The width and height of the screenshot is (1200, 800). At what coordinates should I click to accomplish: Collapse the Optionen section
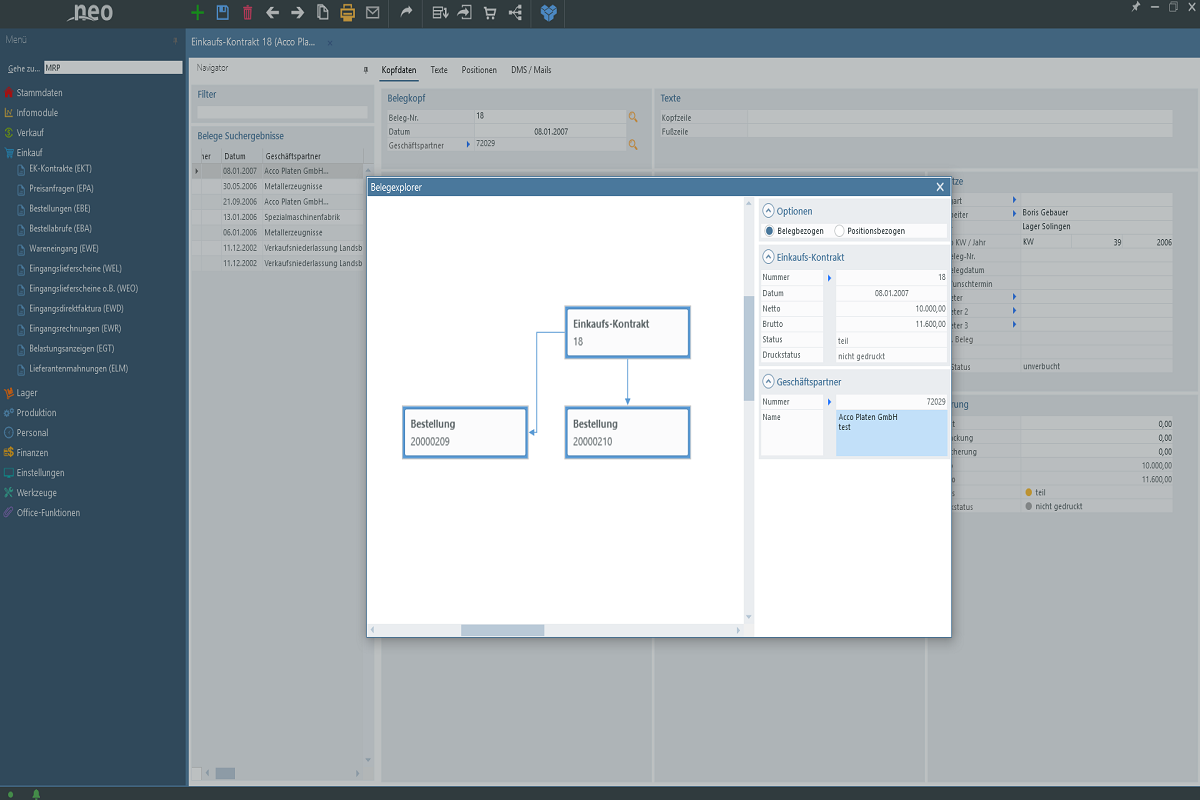768,211
